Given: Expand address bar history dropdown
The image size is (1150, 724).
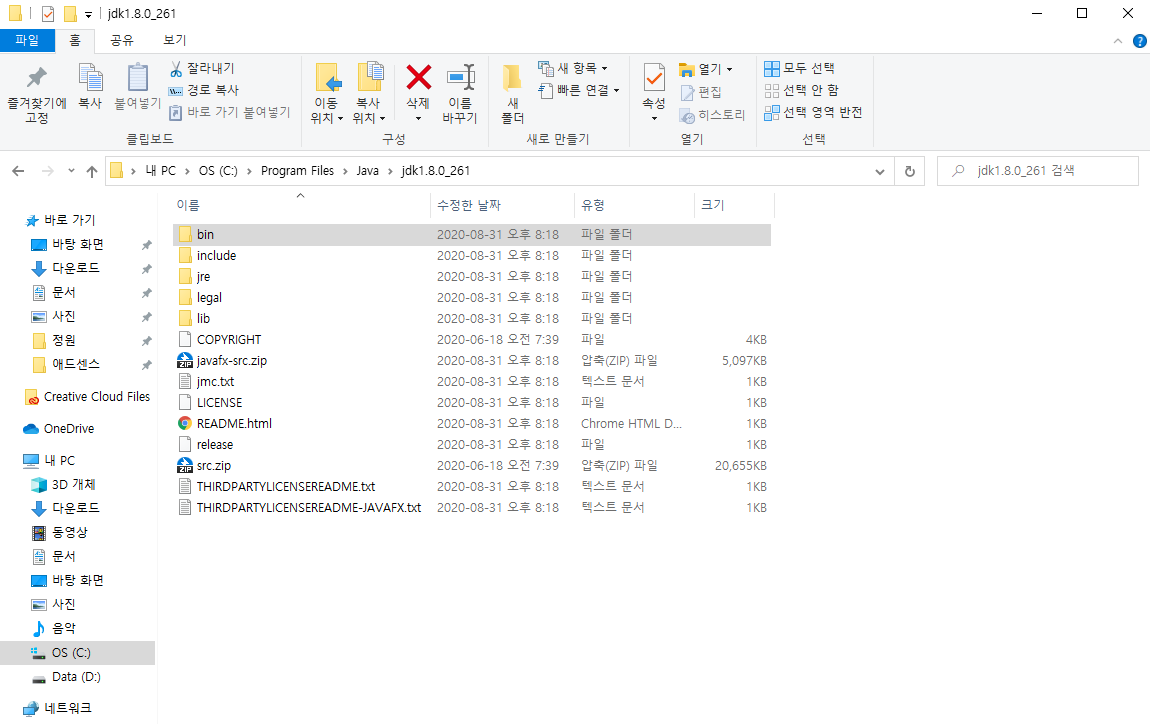Looking at the screenshot, I should 879,172.
